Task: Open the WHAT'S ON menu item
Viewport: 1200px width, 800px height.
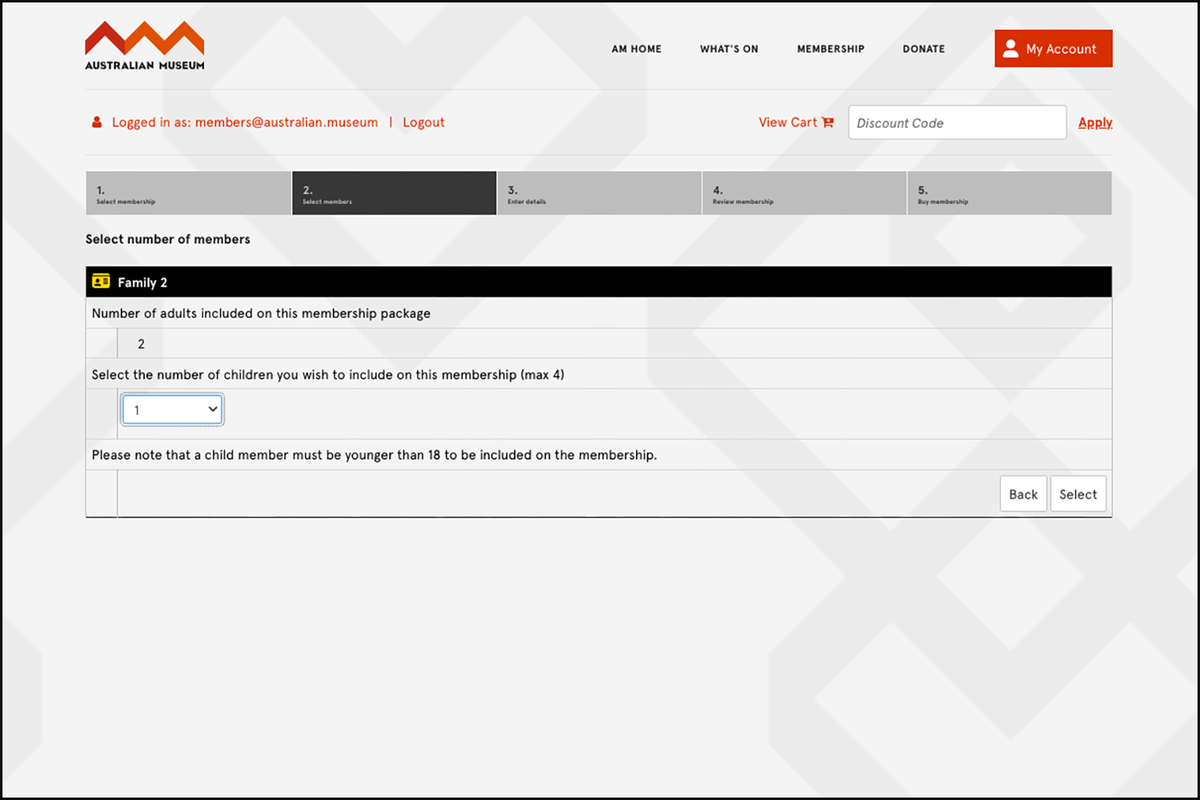Action: [729, 49]
